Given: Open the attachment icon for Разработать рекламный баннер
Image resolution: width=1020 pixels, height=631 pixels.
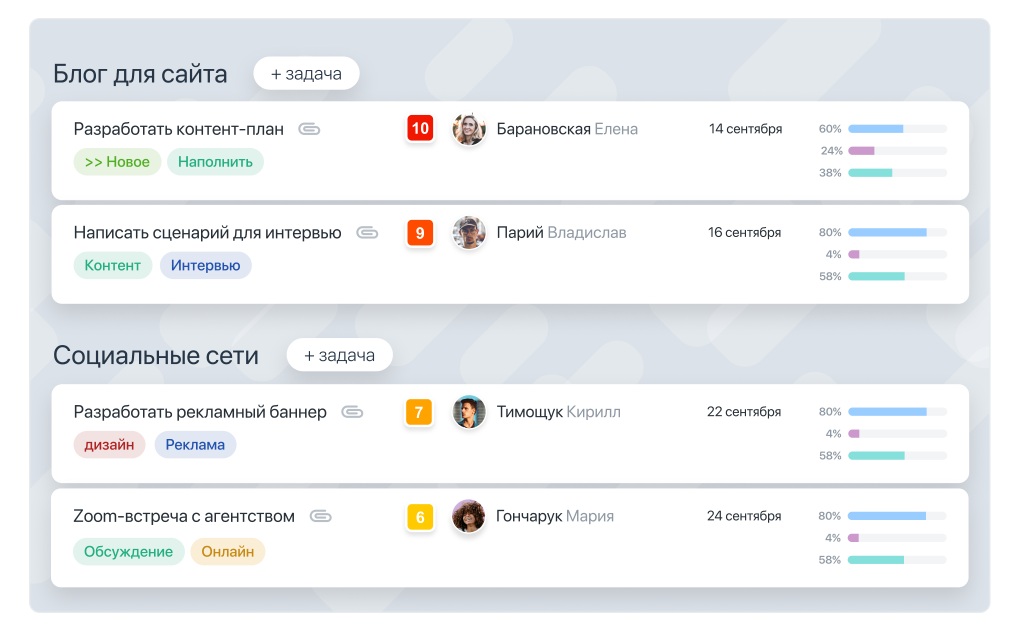Looking at the screenshot, I should [x=352, y=412].
